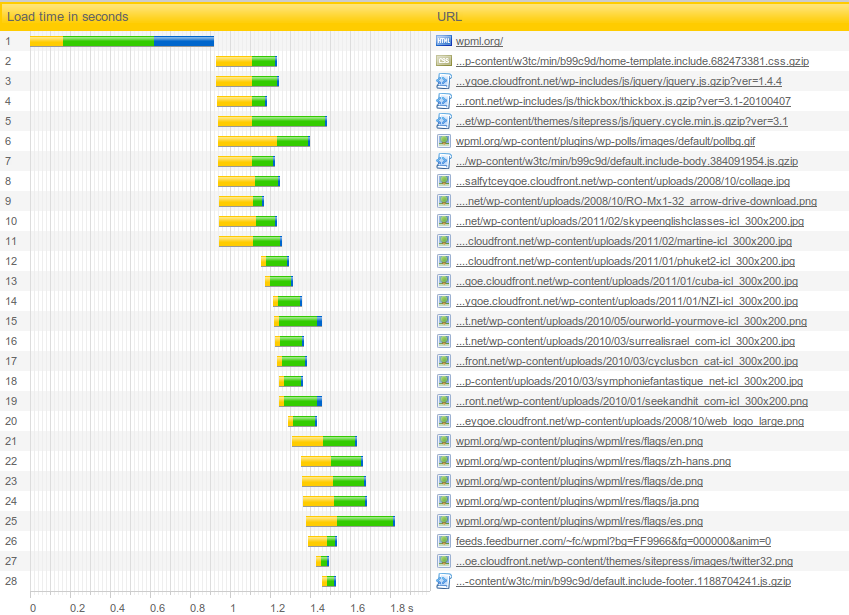Click the Load time in seconds header
The width and height of the screenshot is (849, 615).
68,17
